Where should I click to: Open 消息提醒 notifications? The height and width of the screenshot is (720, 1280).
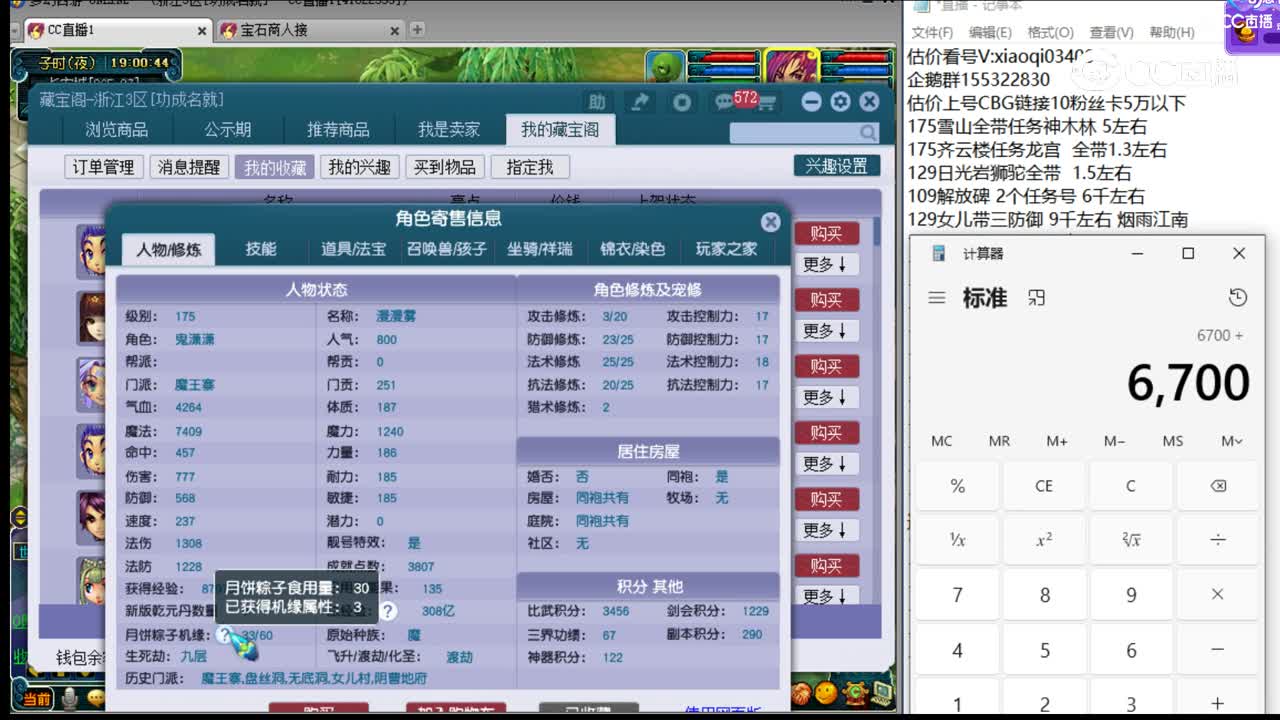[189, 167]
